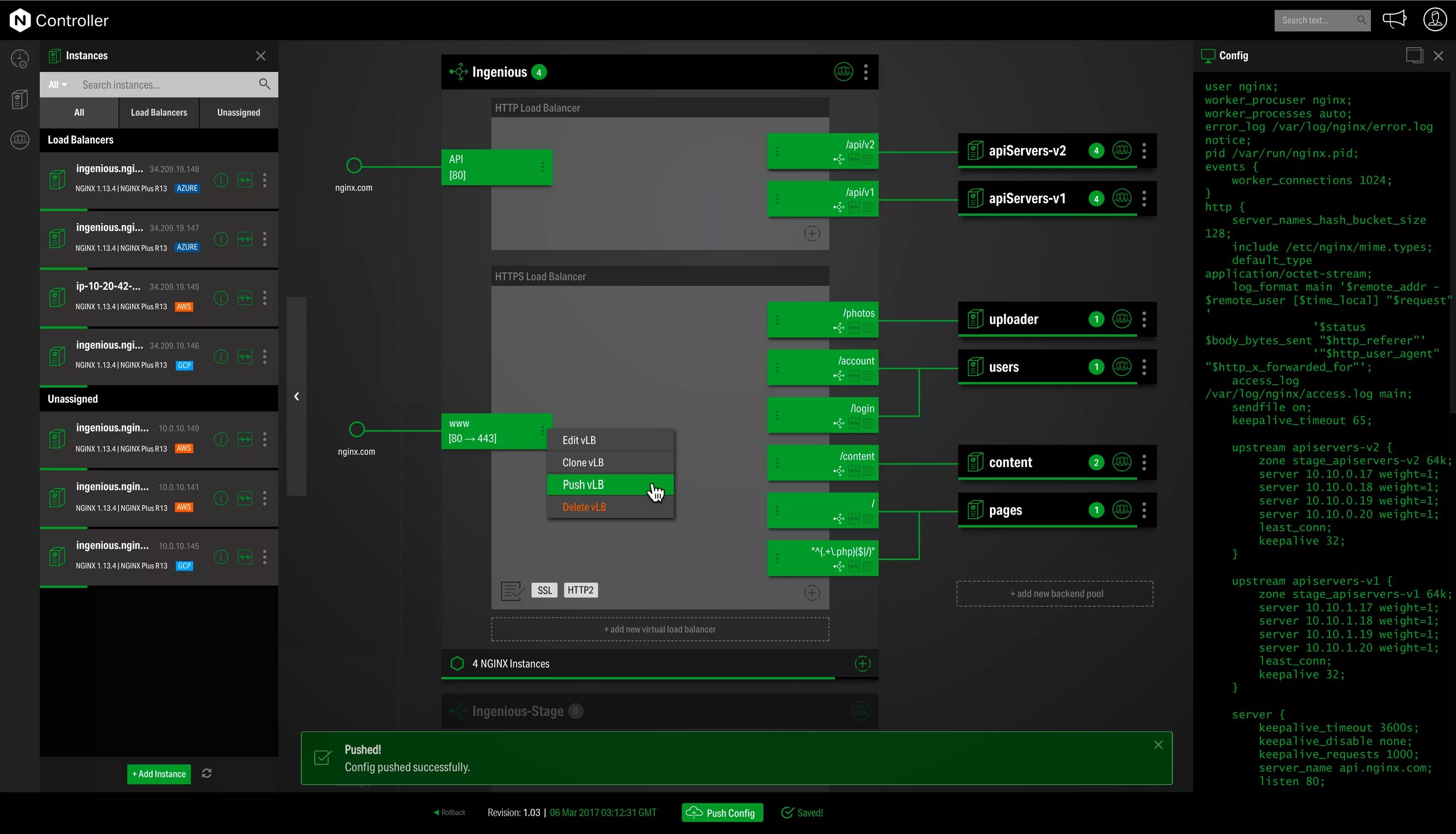Click the Ingenious cluster menu icon

pos(866,71)
